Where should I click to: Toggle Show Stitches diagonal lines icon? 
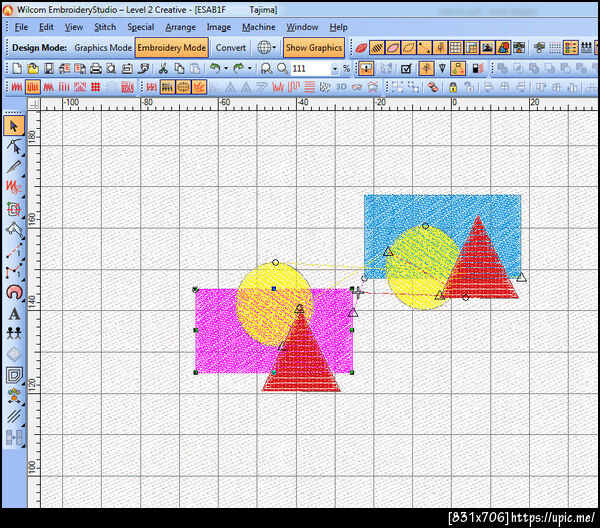[377, 48]
